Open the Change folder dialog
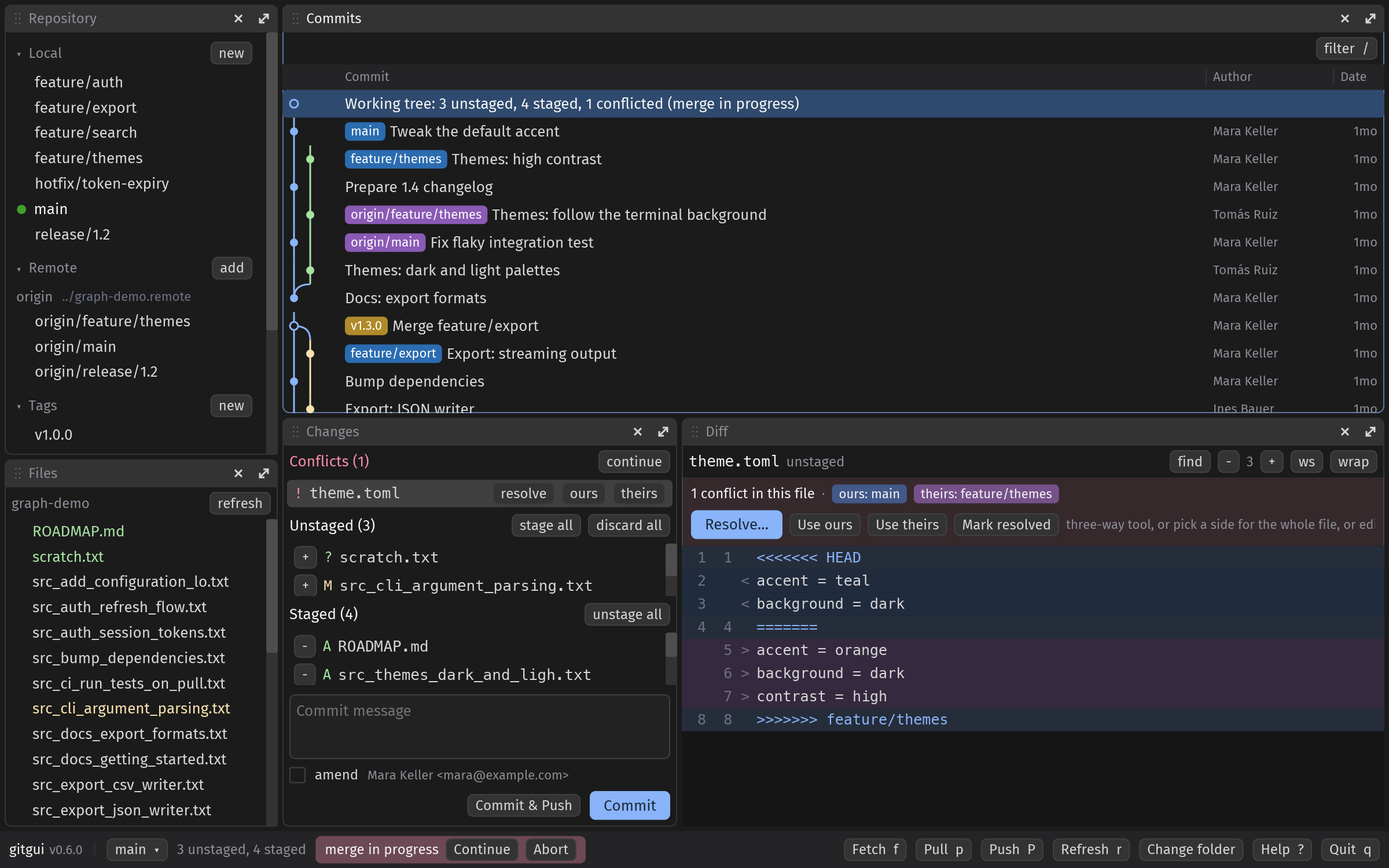 [1191, 849]
